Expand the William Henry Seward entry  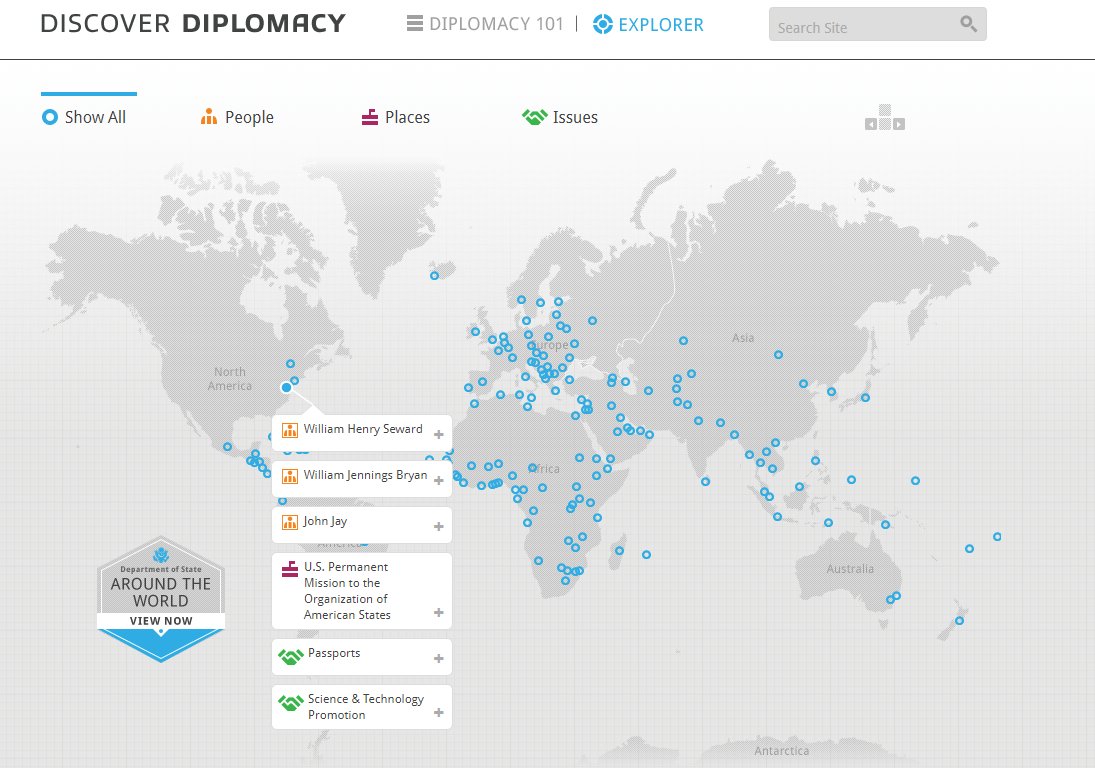coord(439,434)
